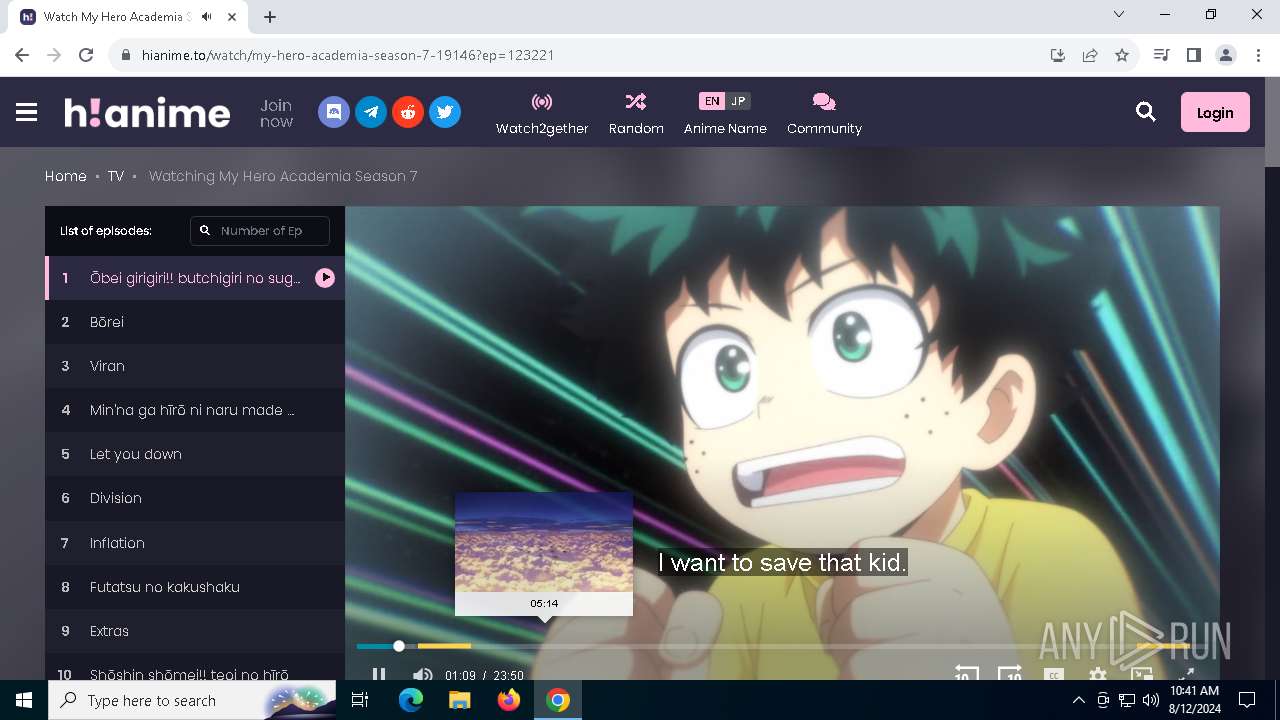Open the Windows Start menu

24,700
